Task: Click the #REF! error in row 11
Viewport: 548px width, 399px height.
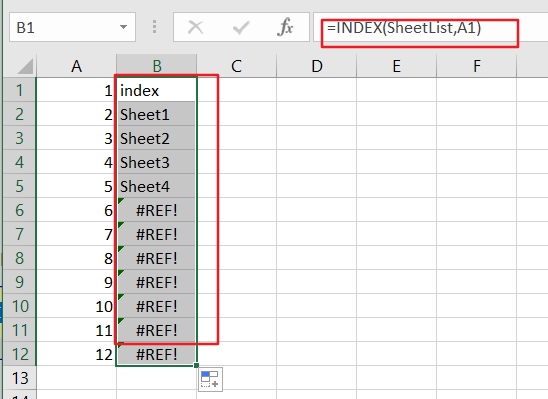Action: pos(156,330)
